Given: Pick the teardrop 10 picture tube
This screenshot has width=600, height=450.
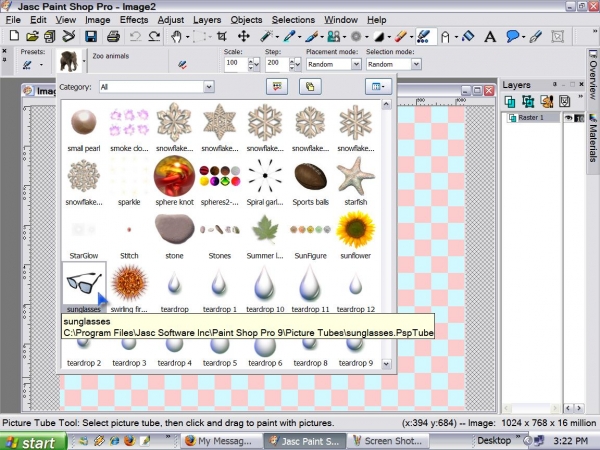Looking at the screenshot, I should [265, 288].
